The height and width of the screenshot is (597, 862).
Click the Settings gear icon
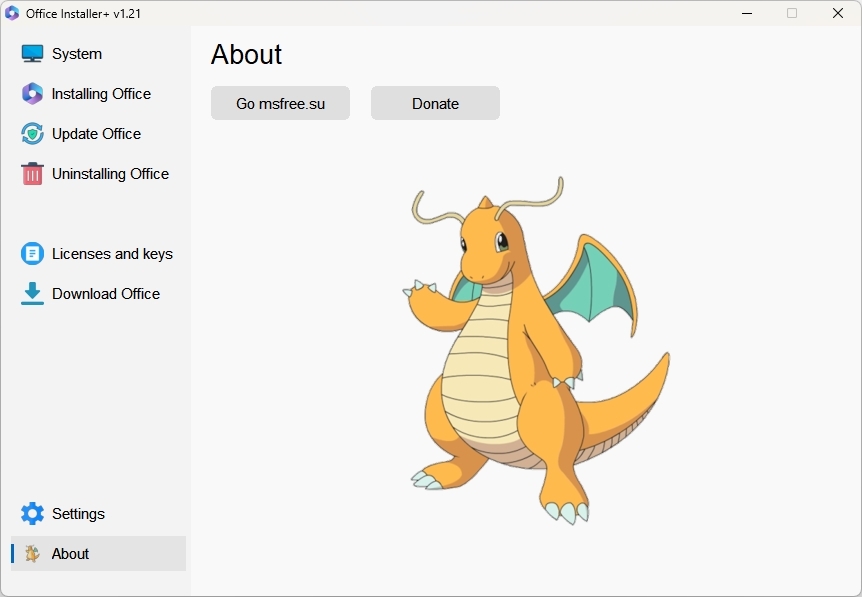point(32,513)
